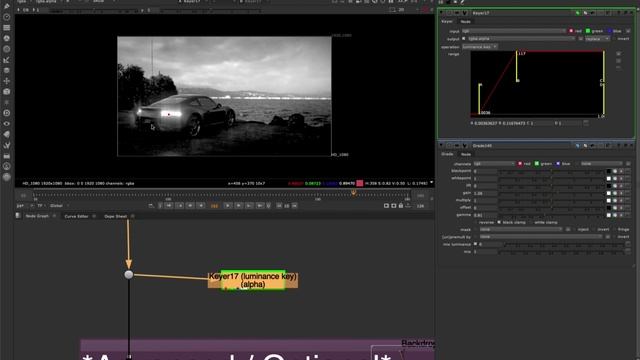Enable reverse checkbox in Grade panel
Screen dimensions: 640x360
476,222
